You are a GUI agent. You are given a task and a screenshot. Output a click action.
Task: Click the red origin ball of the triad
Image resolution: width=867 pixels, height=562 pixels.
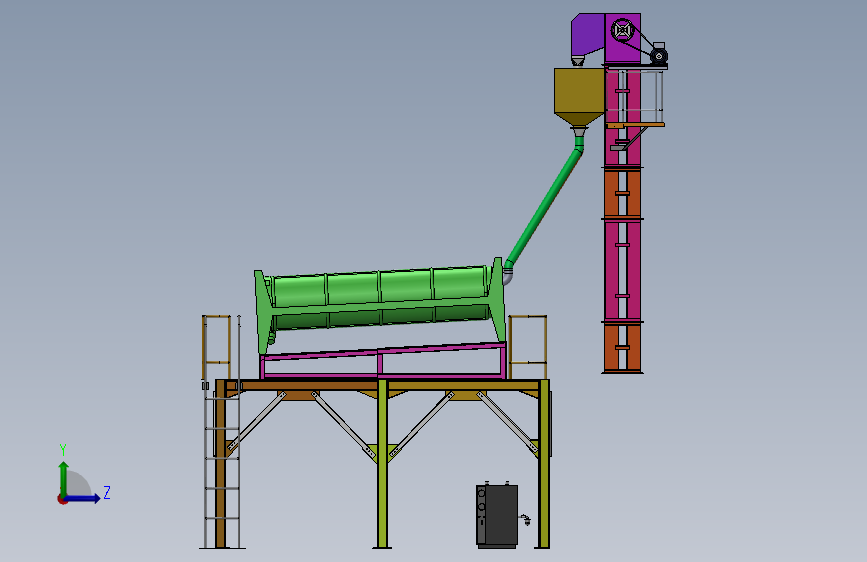[62, 499]
